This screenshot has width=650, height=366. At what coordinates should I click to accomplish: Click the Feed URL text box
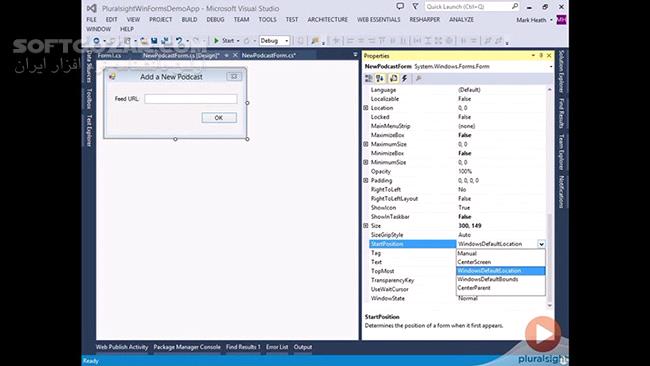(191, 99)
